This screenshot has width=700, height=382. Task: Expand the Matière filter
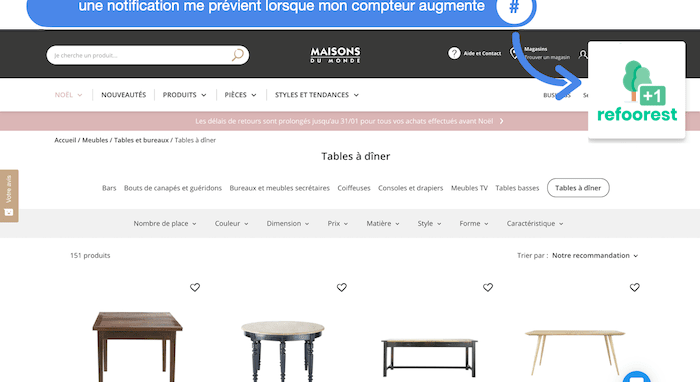point(383,224)
